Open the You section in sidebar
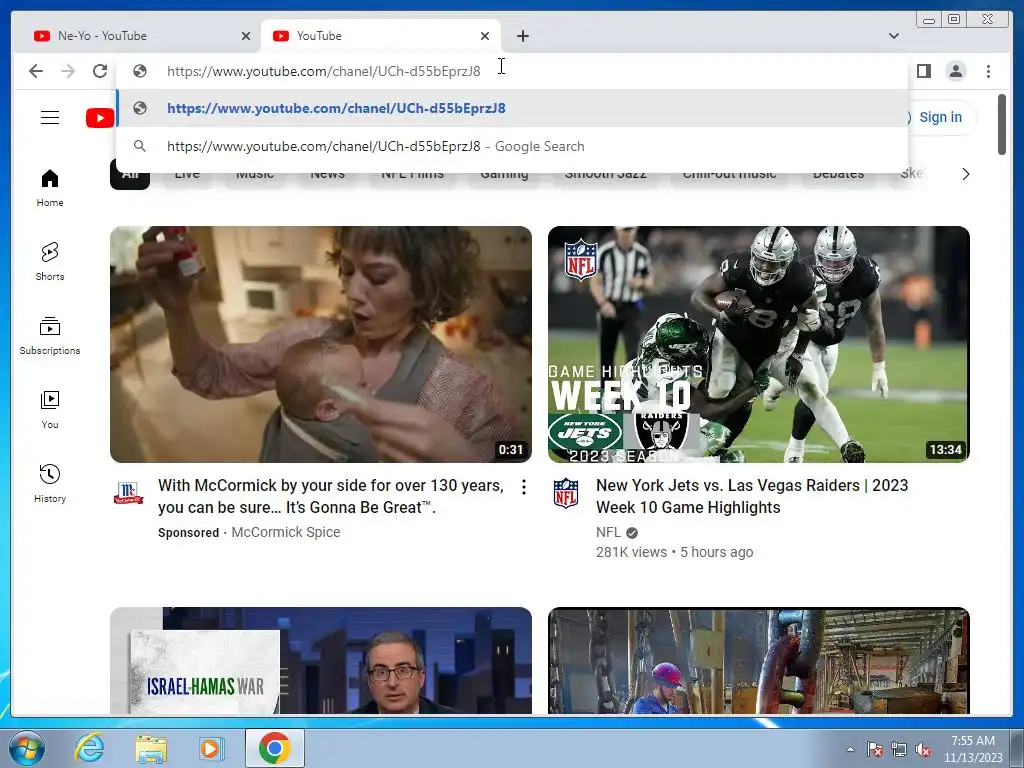 (x=50, y=410)
